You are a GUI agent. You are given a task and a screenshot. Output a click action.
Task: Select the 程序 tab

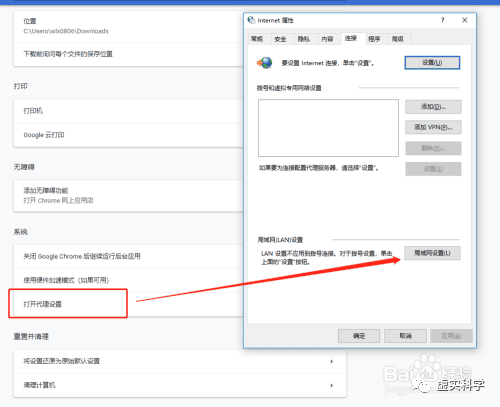point(374,39)
